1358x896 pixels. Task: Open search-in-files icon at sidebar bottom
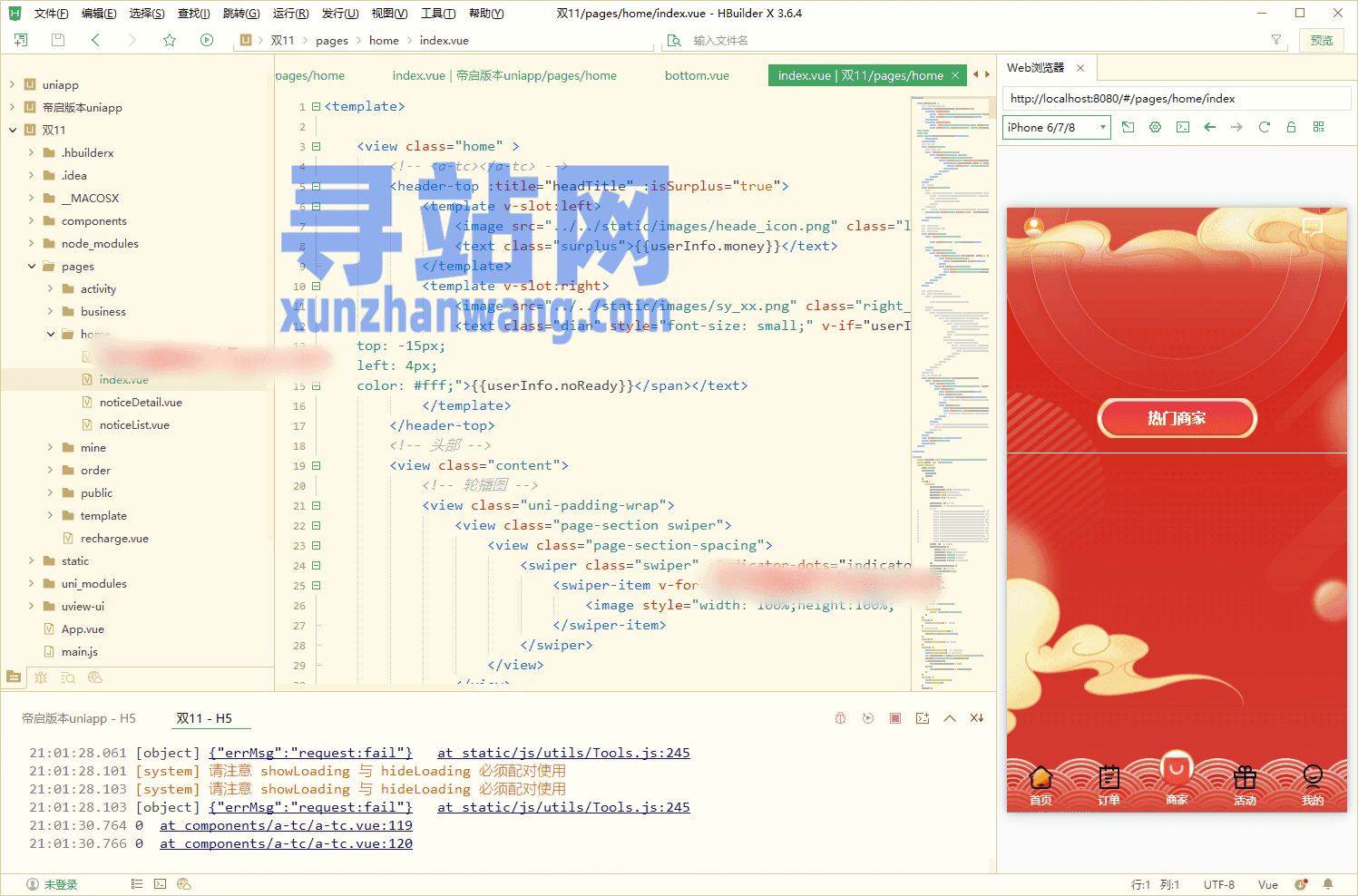click(x=68, y=677)
